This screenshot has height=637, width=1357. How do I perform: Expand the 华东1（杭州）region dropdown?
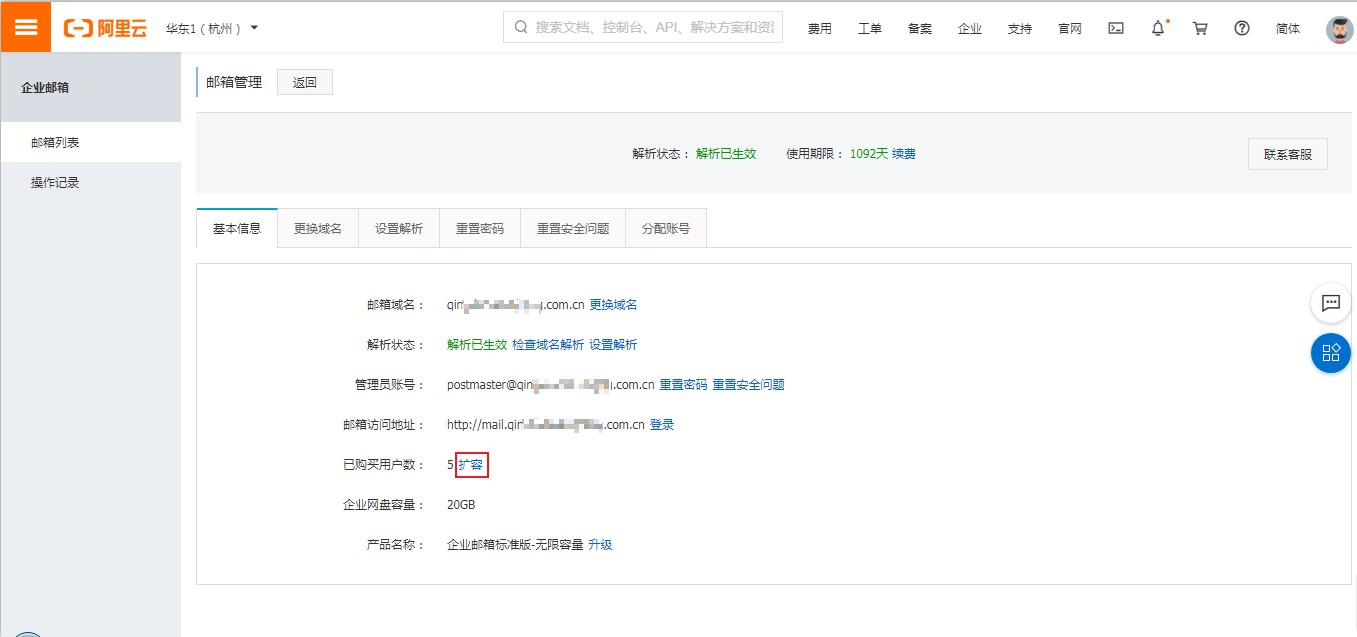point(212,28)
